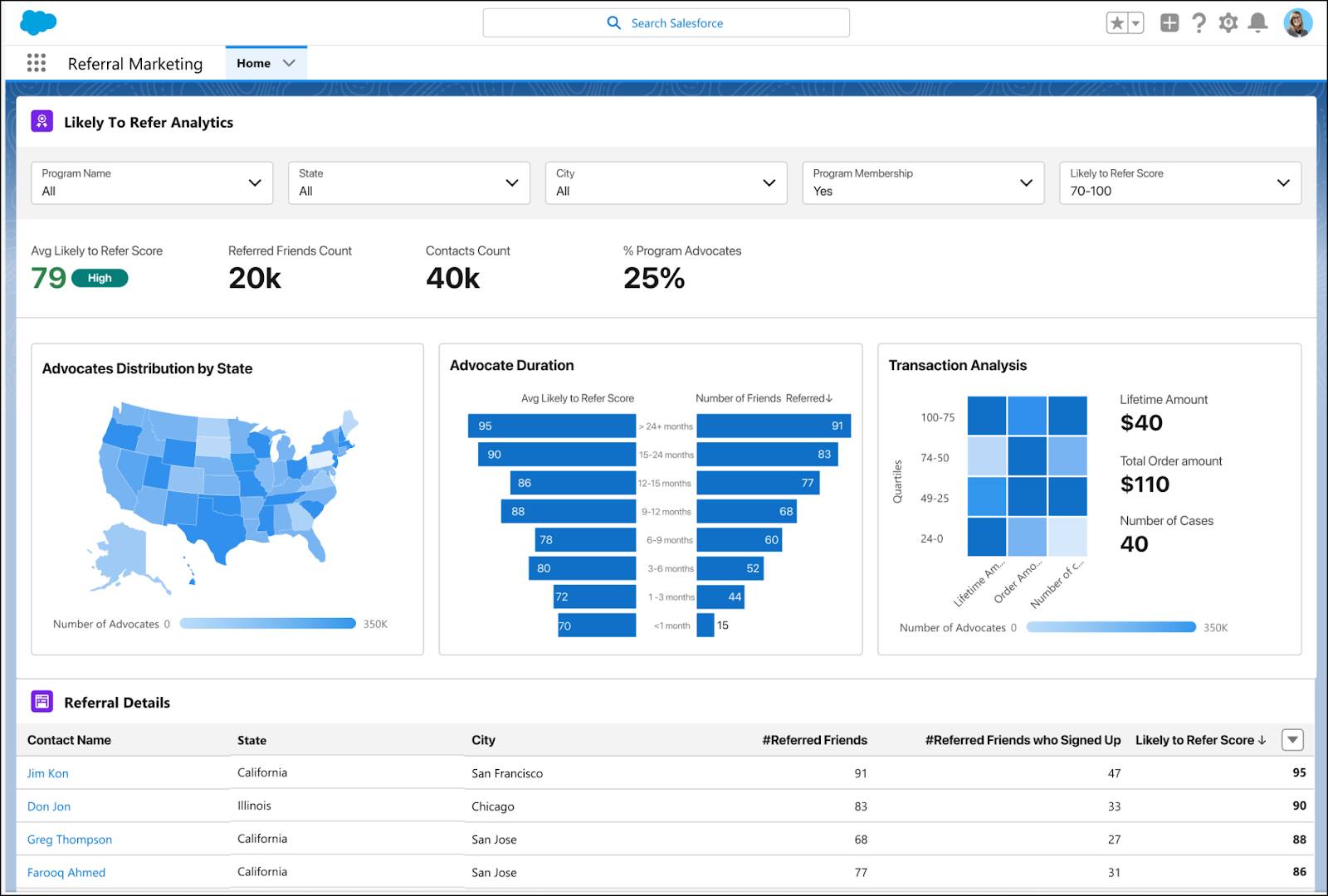Open the global add actions plus icon

1169,23
